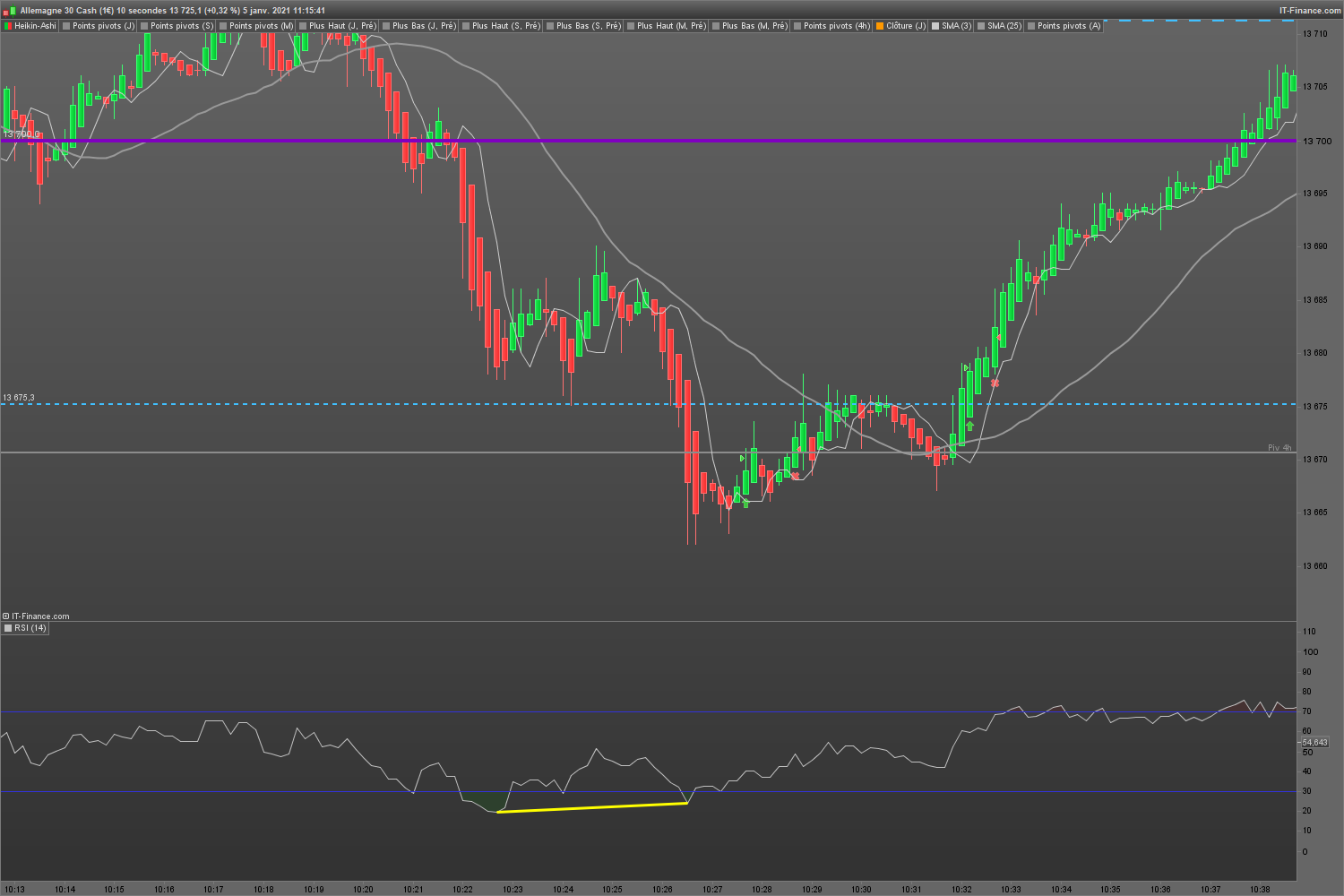Screen dimensions: 1344x896
Task: Click the candlestick chart icon beside the title
Action: 10,11
